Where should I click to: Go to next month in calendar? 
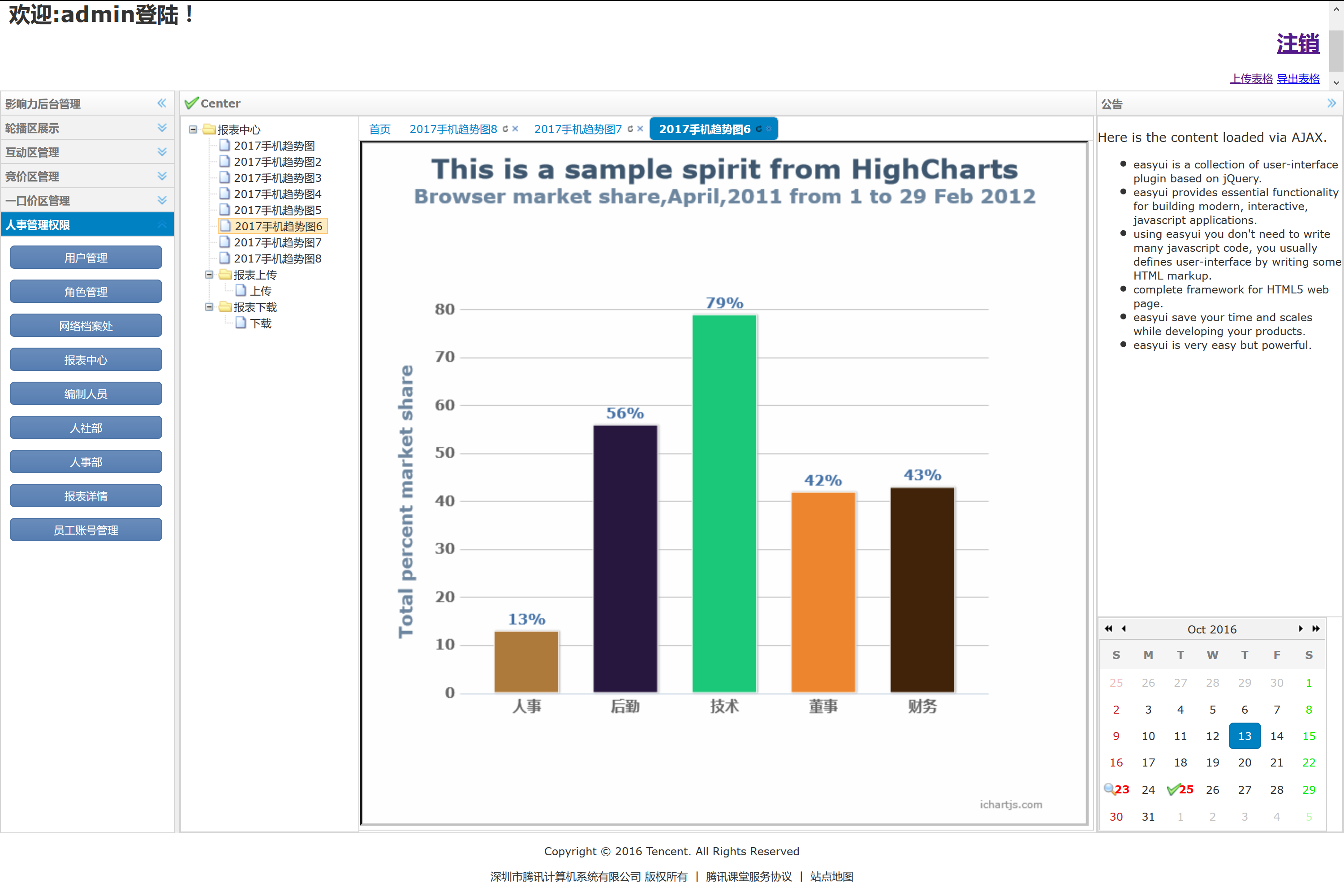point(1301,629)
